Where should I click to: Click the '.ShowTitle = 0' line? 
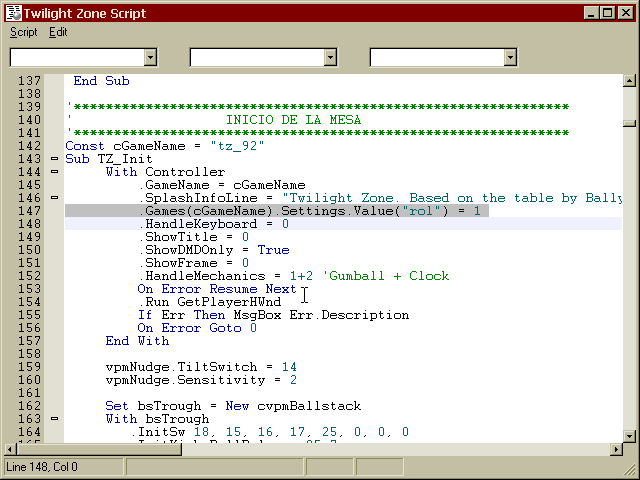[194, 237]
